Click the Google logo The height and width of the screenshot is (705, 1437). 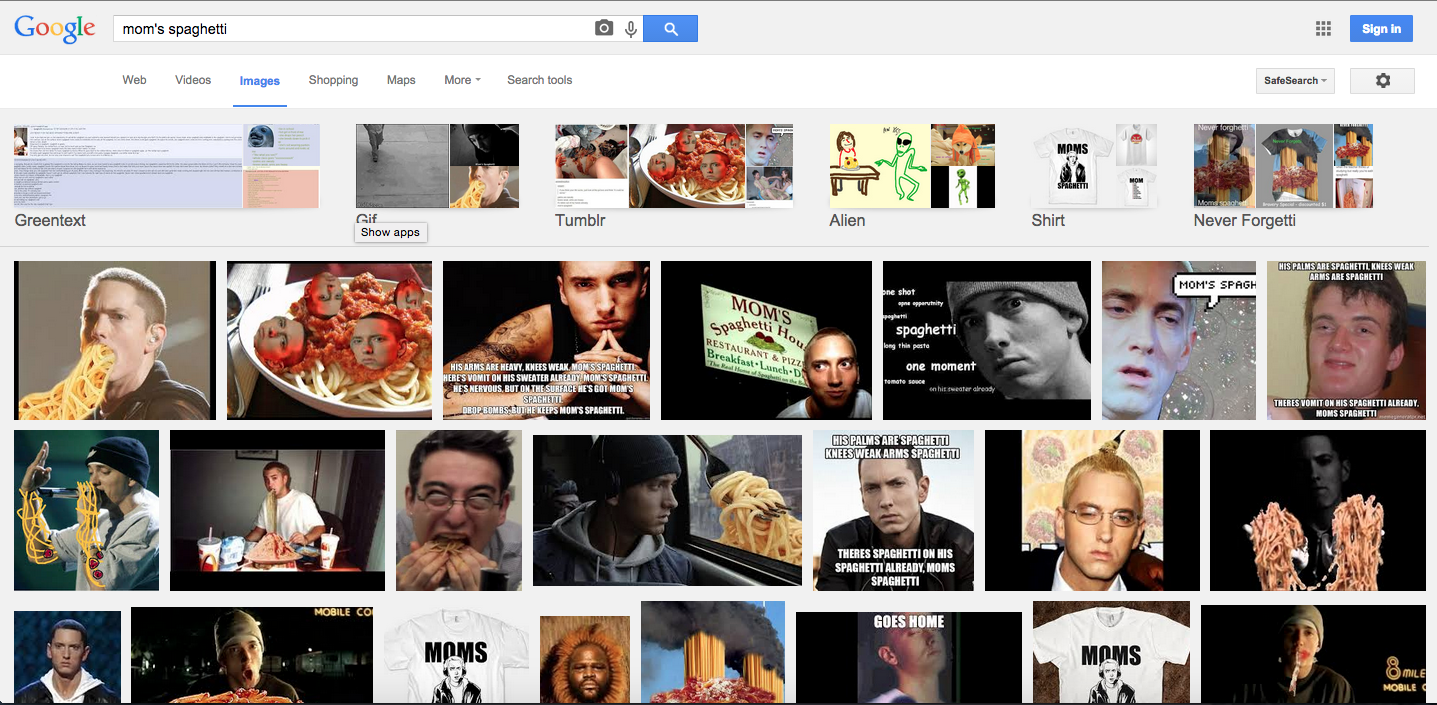55,29
